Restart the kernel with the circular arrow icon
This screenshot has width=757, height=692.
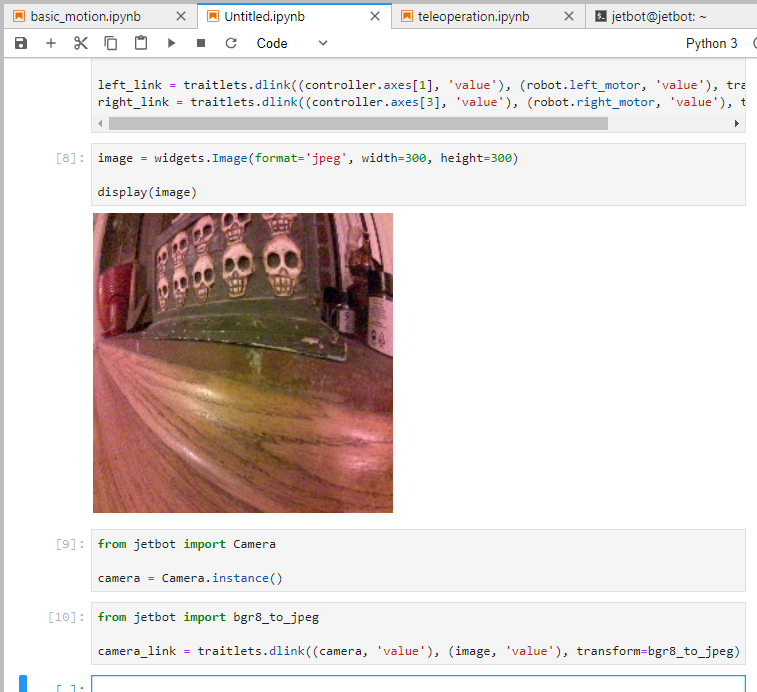(231, 43)
